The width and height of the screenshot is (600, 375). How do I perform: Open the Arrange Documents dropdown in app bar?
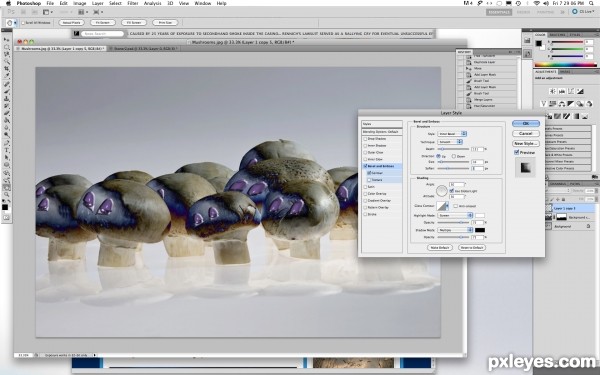click(83, 12)
